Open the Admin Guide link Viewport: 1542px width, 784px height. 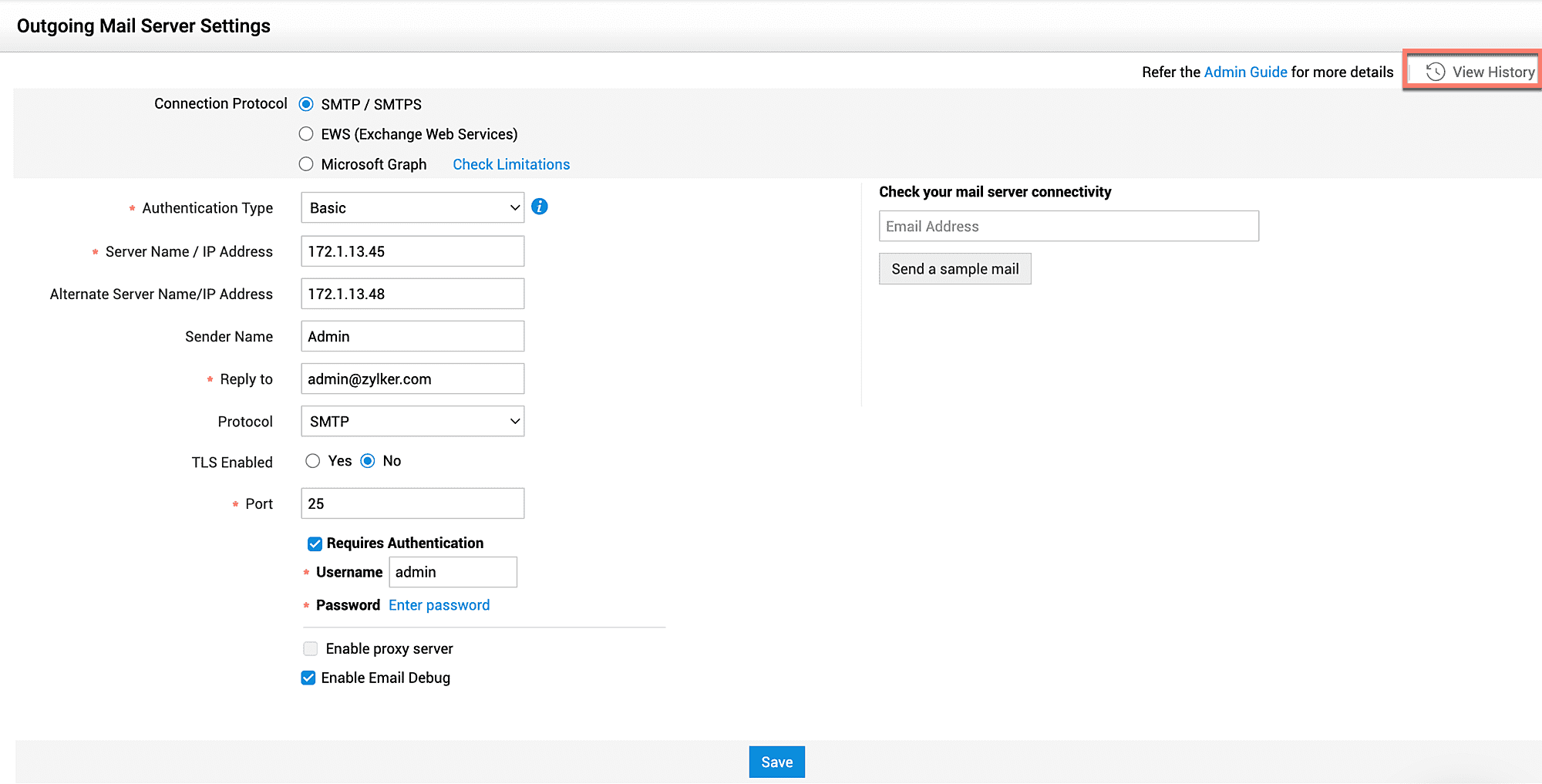click(x=1245, y=72)
